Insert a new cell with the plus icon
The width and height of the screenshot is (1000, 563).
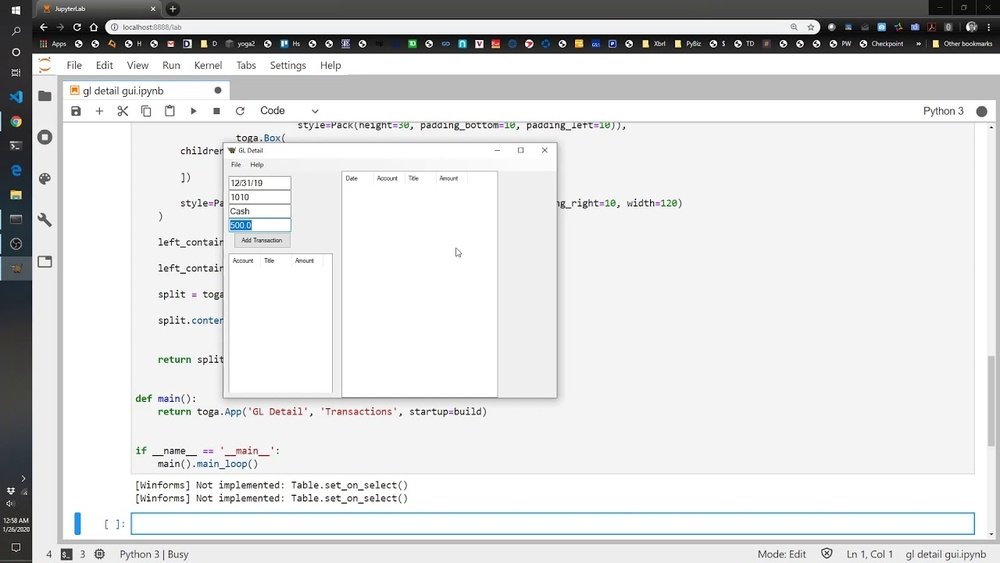[99, 111]
